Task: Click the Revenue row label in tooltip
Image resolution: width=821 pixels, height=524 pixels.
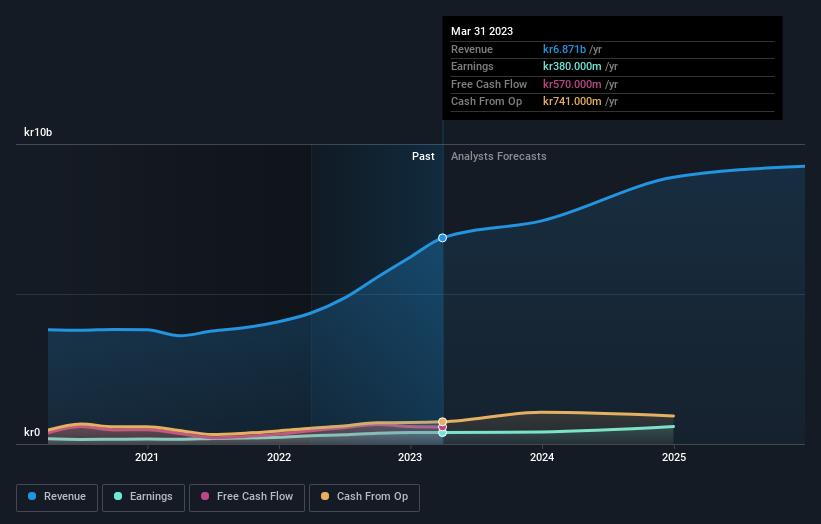Action: pos(472,49)
